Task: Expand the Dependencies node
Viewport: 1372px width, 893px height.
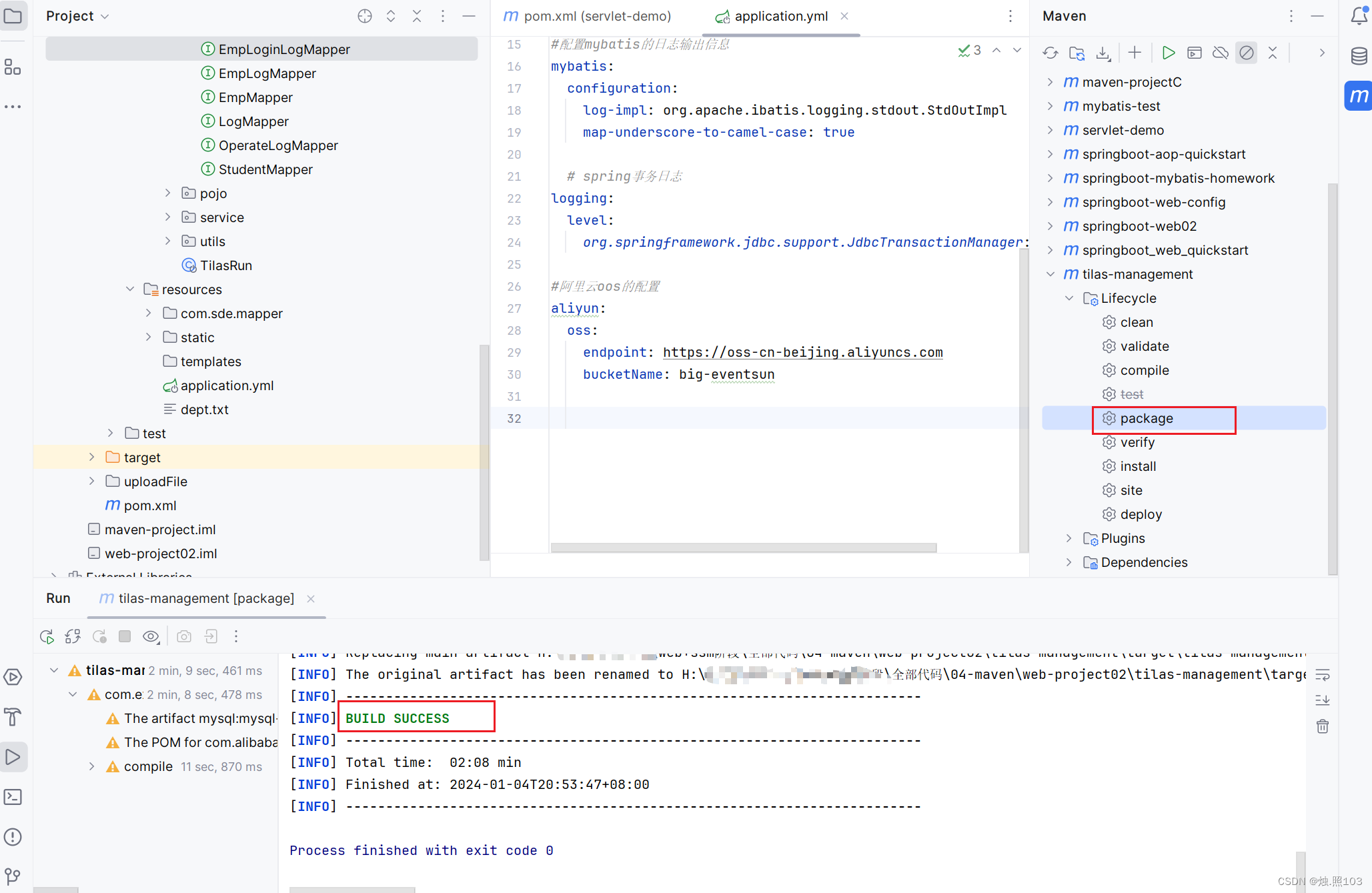Action: [x=1069, y=562]
